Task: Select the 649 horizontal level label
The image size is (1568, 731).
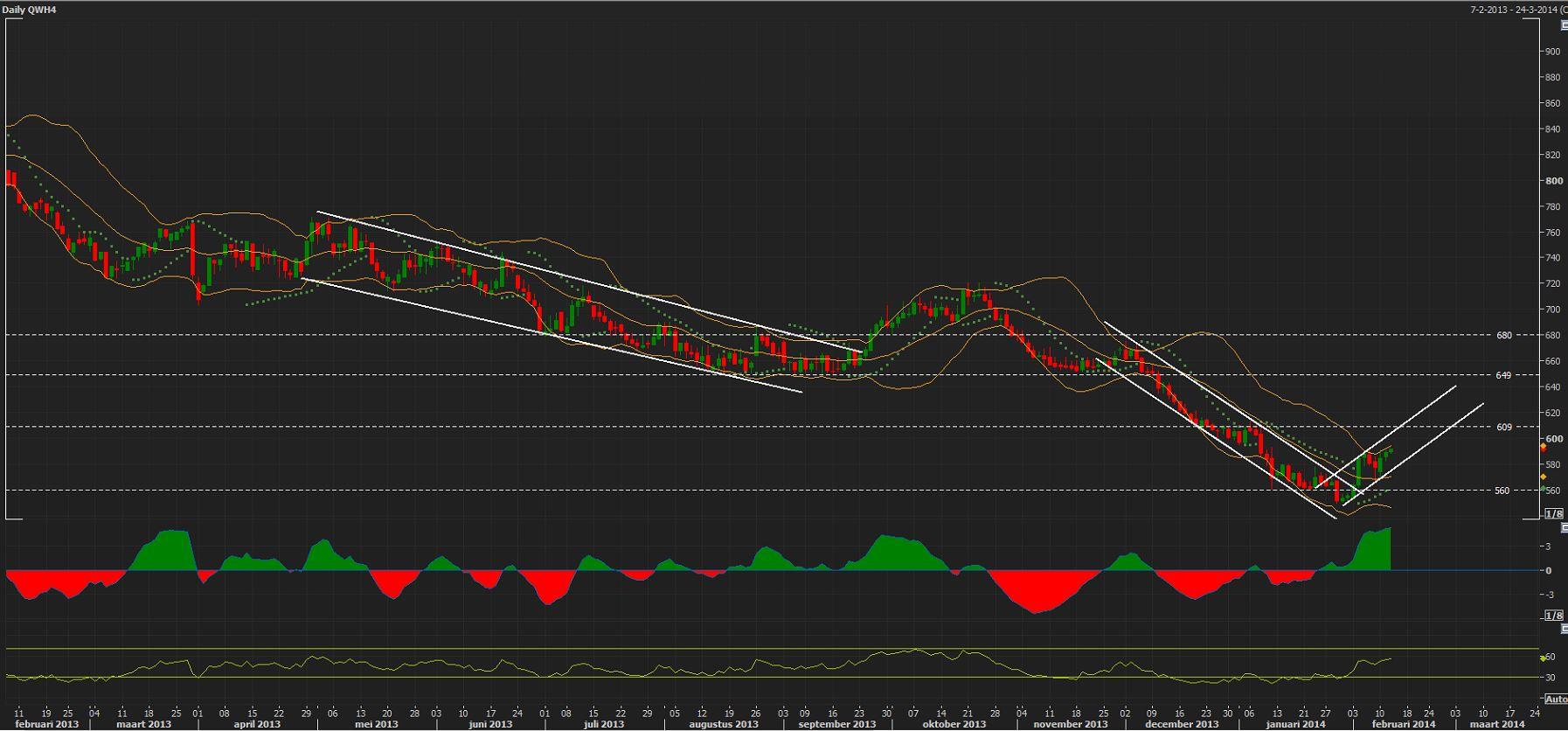Action: [1503, 375]
